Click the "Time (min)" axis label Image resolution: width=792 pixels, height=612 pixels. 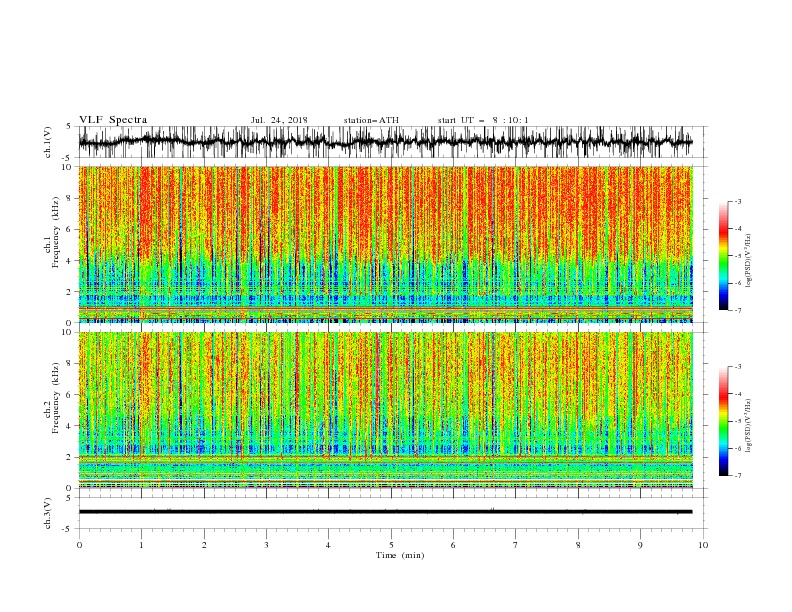click(x=400, y=555)
